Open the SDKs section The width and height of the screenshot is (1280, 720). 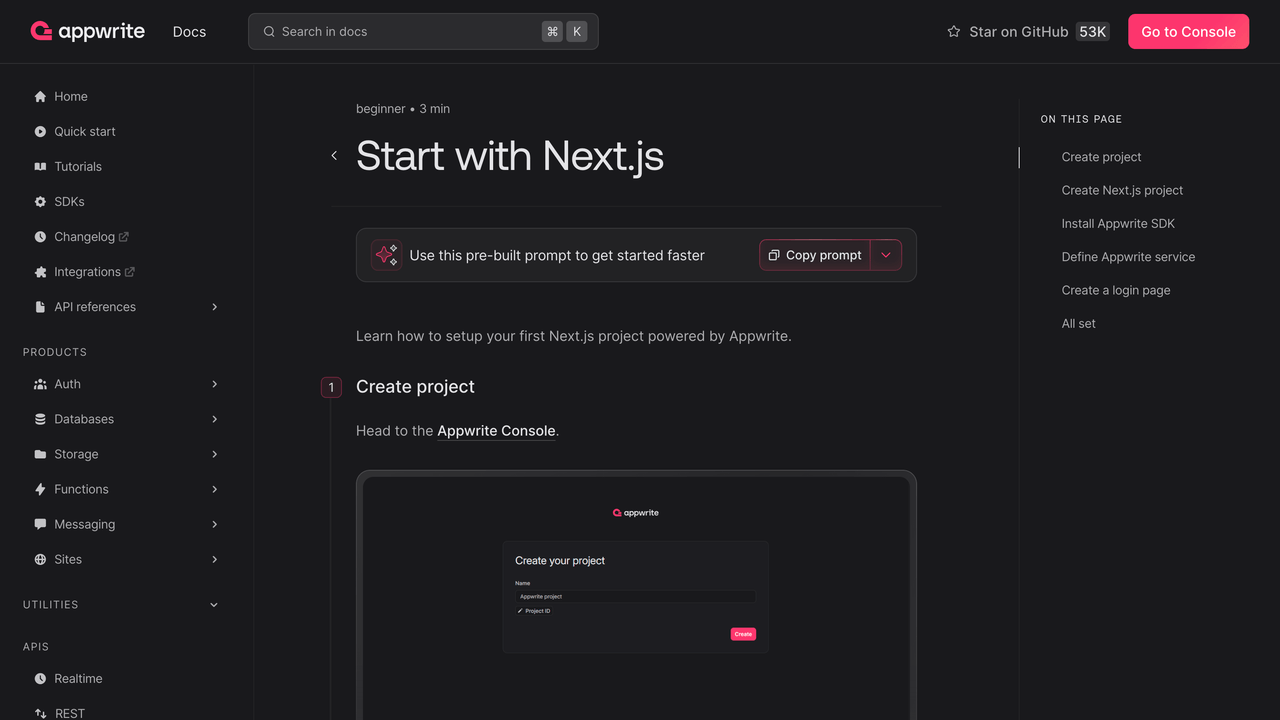pos(68,201)
